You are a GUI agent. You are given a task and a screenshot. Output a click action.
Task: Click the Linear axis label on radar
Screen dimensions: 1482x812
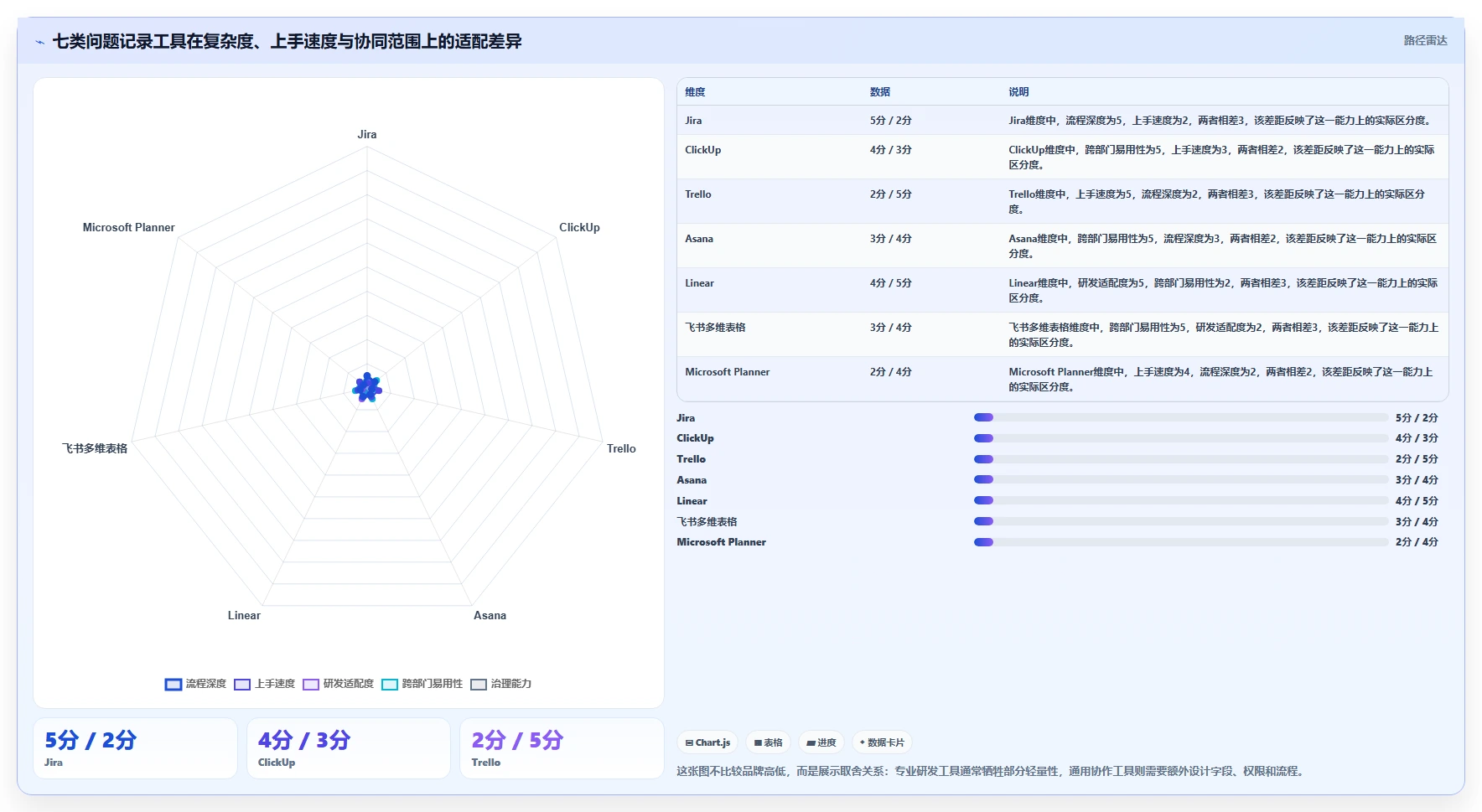click(x=244, y=615)
